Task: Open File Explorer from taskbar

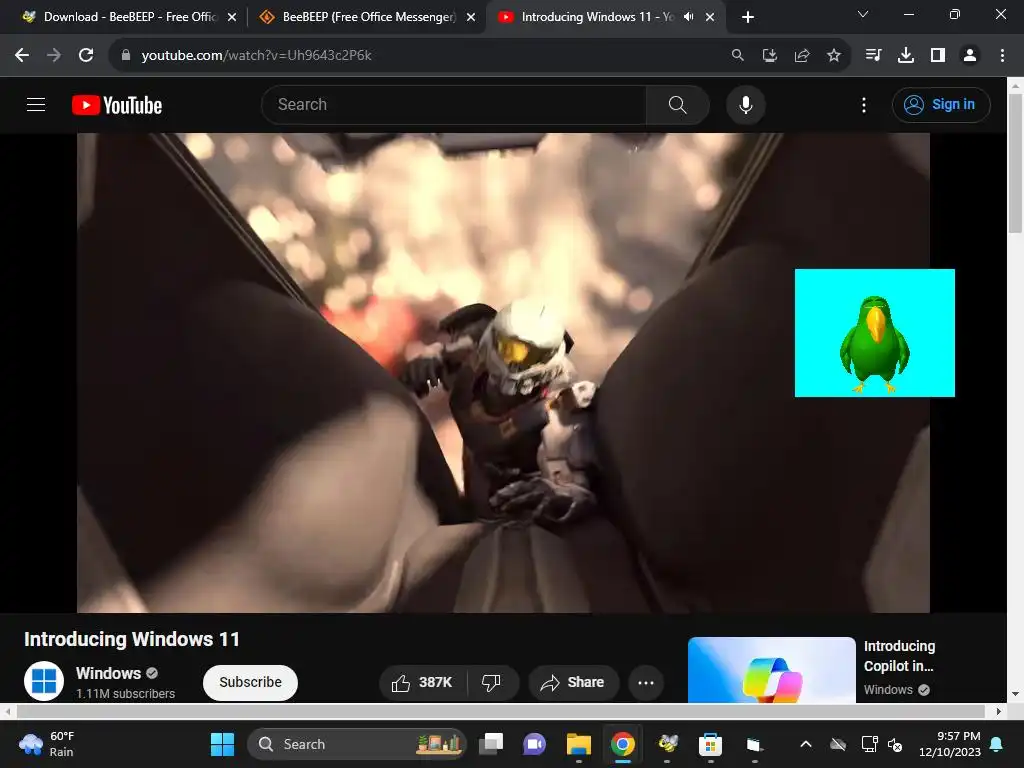Action: [x=579, y=744]
